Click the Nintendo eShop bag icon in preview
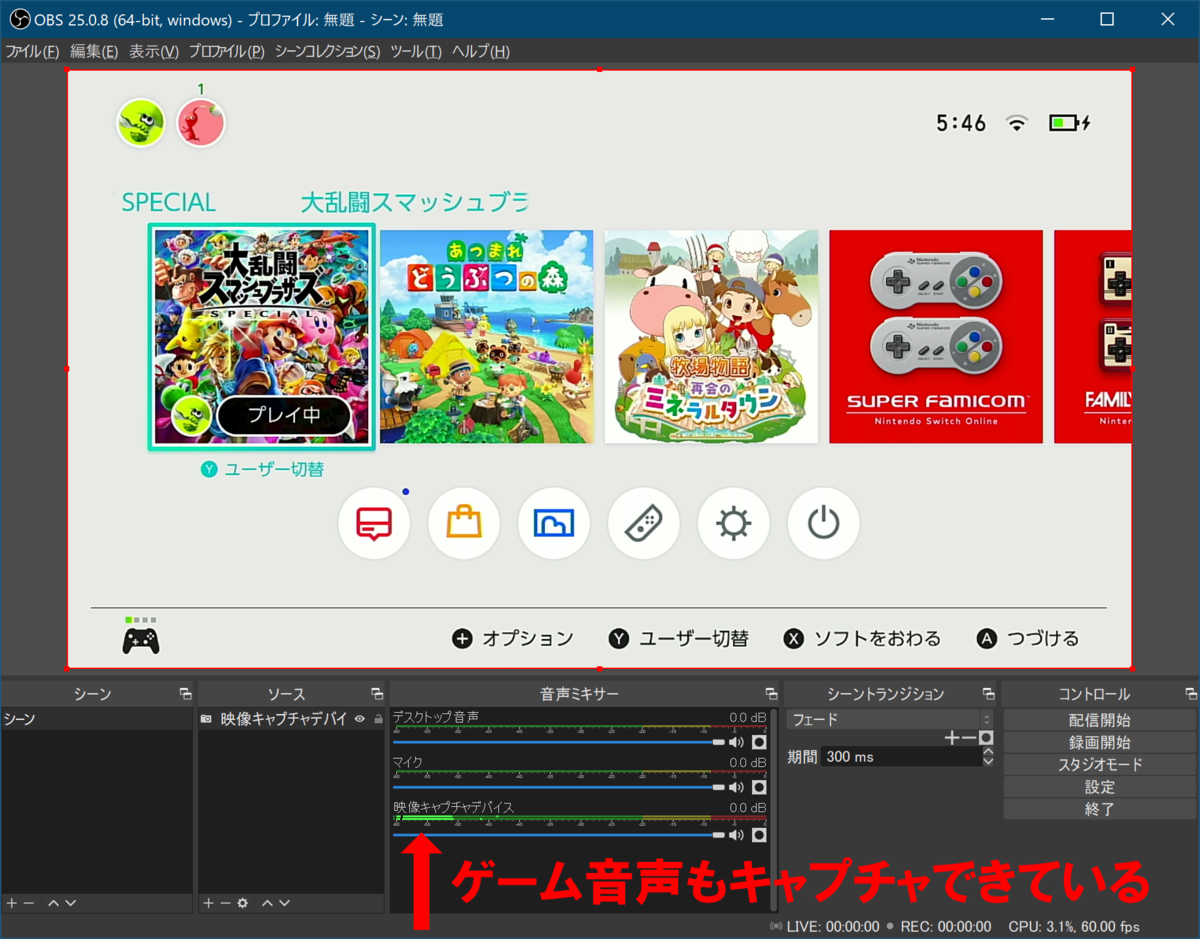Image resolution: width=1200 pixels, height=939 pixels. (464, 523)
